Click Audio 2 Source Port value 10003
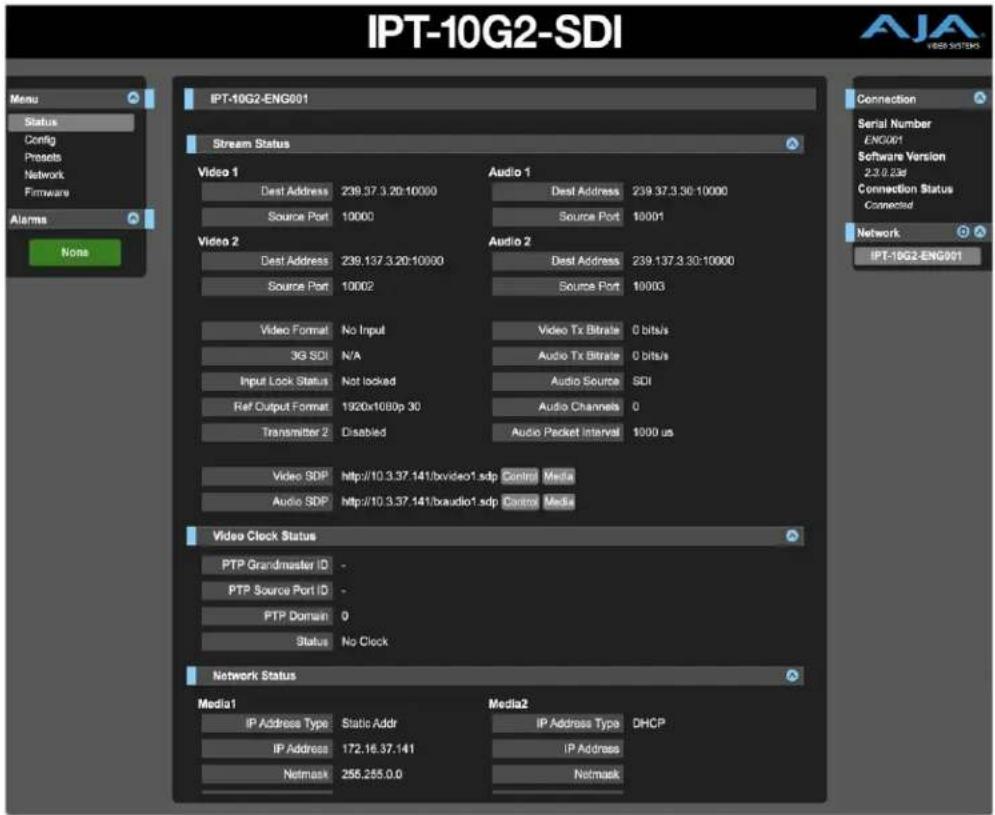The width and height of the screenshot is (995, 815). point(649,286)
